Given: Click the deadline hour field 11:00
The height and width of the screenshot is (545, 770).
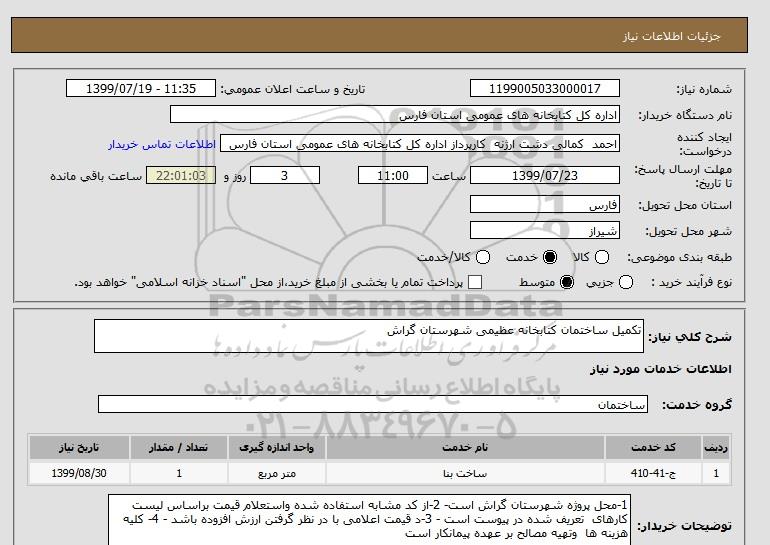Looking at the screenshot, I should (393, 176).
